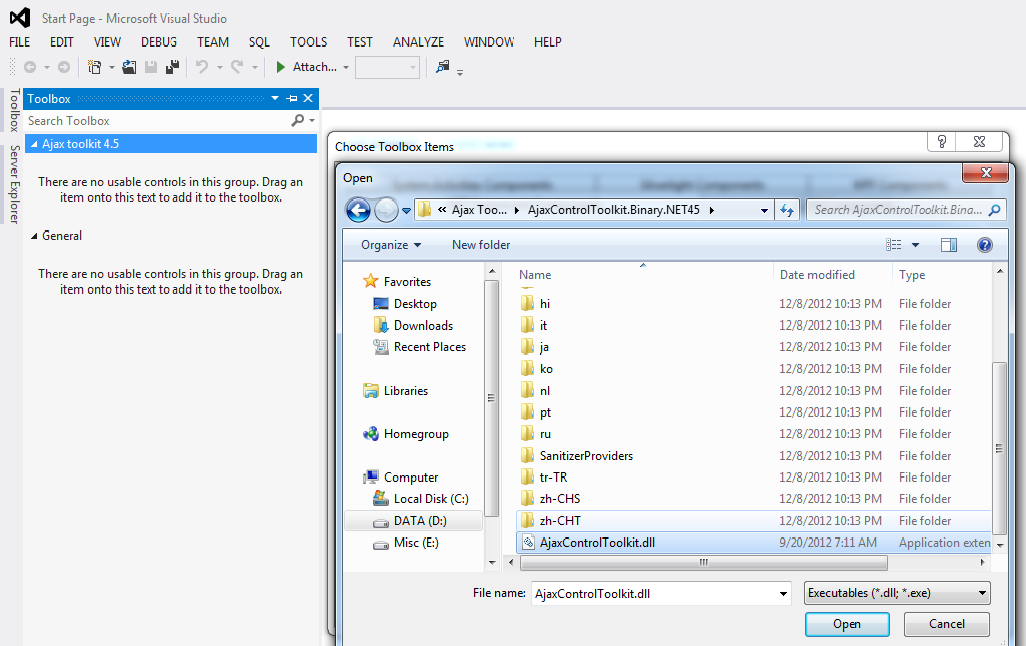
Task: Click the Visual Studio logo icon
Action: coord(20,18)
